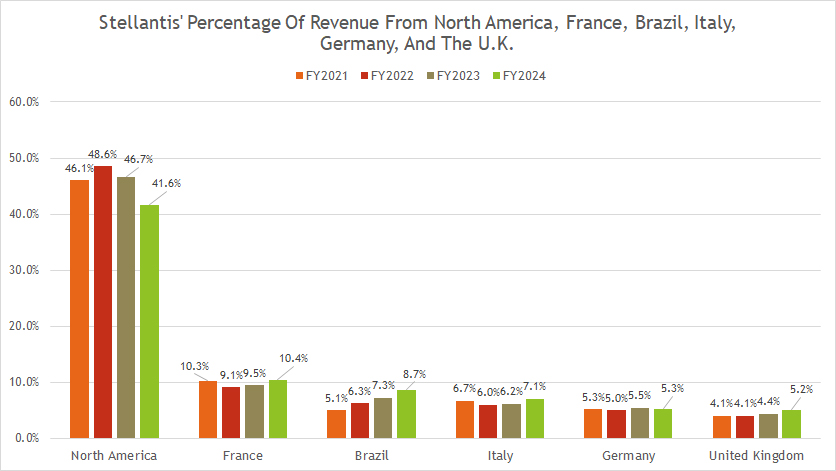Click the 9.5% data label
Screen dimensions: 836x471
(255, 373)
